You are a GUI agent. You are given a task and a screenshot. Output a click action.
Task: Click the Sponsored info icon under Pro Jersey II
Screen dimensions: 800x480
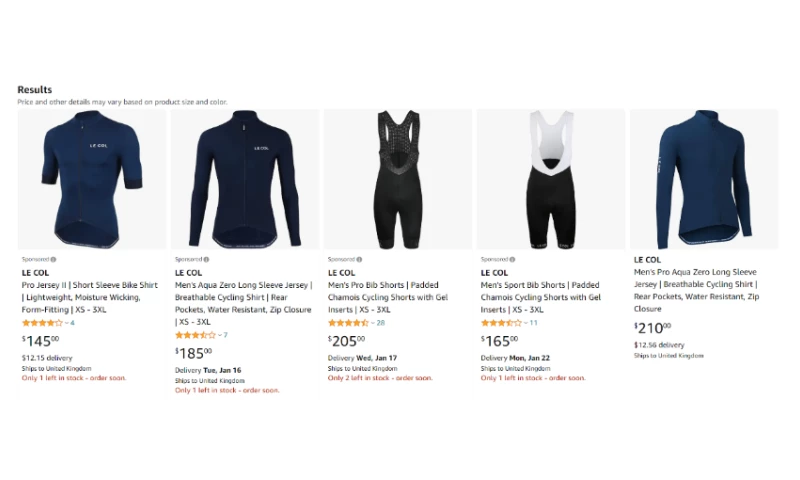pos(54,259)
